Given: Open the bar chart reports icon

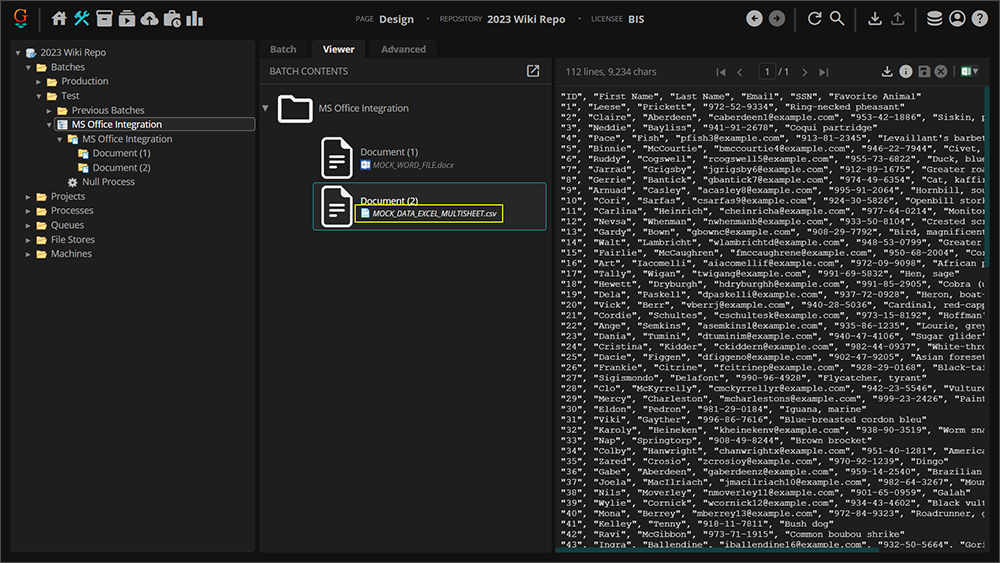Looking at the screenshot, I should (194, 19).
